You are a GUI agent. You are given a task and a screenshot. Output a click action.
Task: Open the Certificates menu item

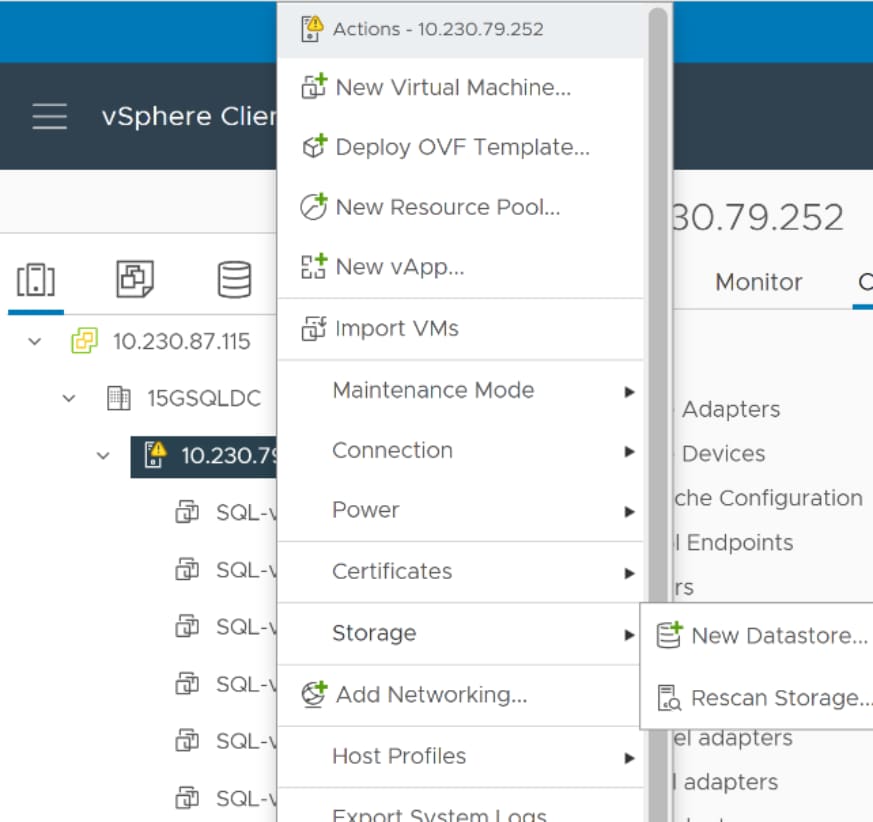click(x=460, y=571)
